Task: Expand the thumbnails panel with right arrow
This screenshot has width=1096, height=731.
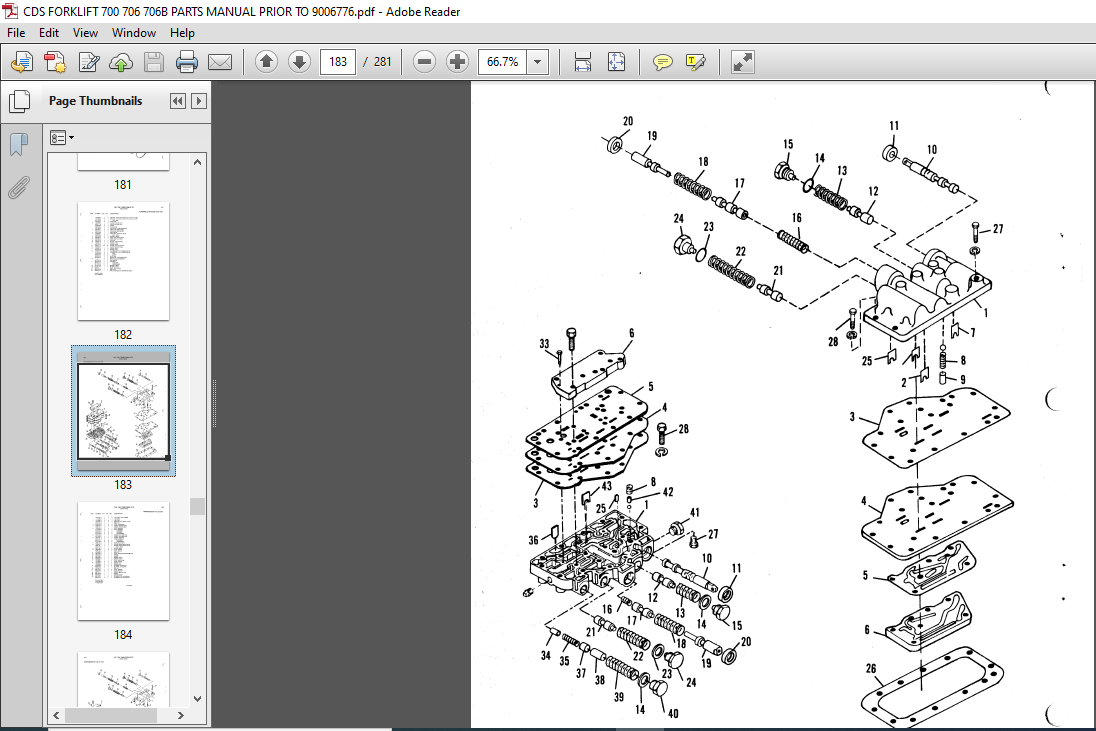Action: pyautogui.click(x=199, y=101)
